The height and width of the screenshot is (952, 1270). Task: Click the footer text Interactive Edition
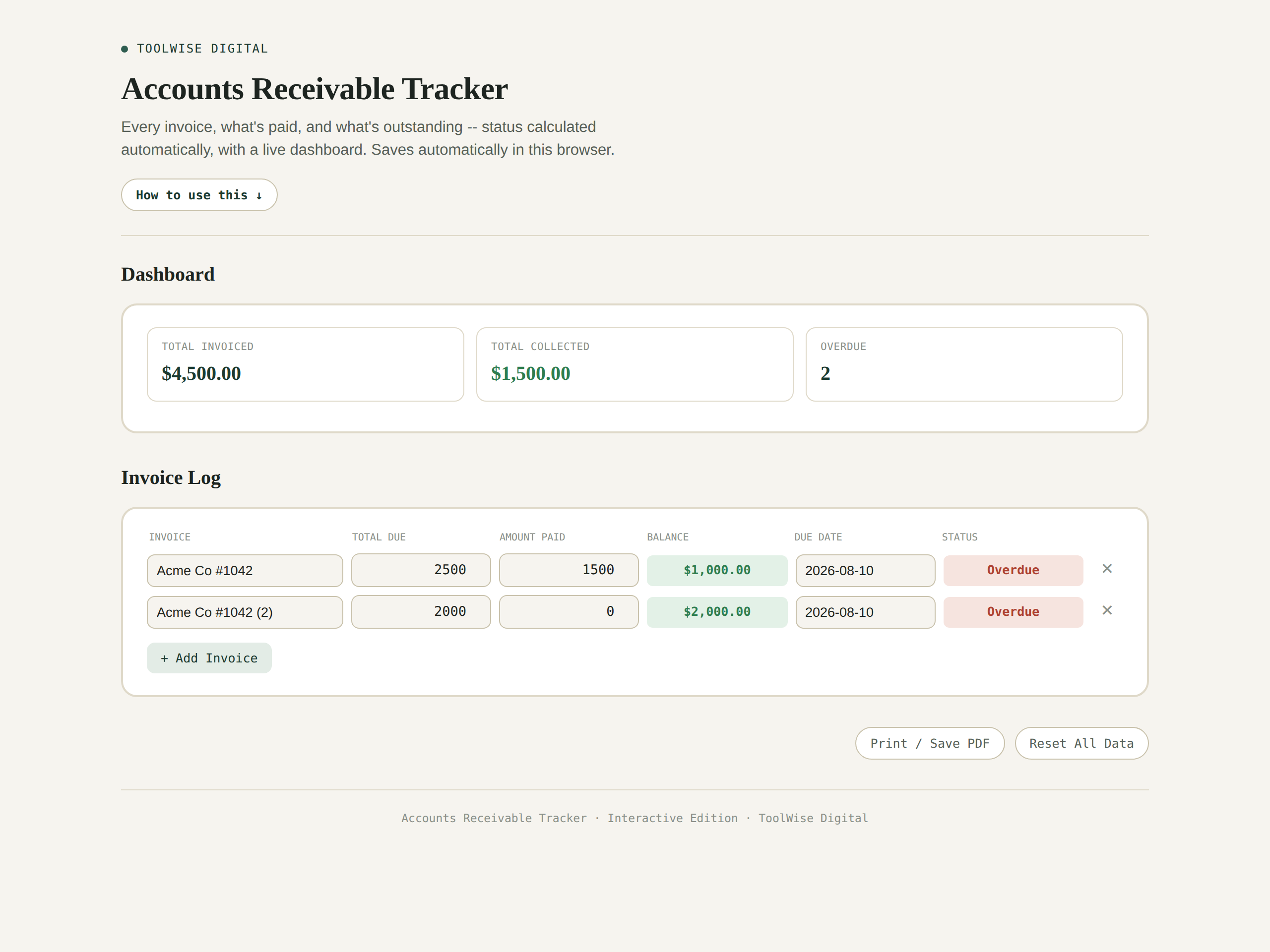tap(672, 818)
